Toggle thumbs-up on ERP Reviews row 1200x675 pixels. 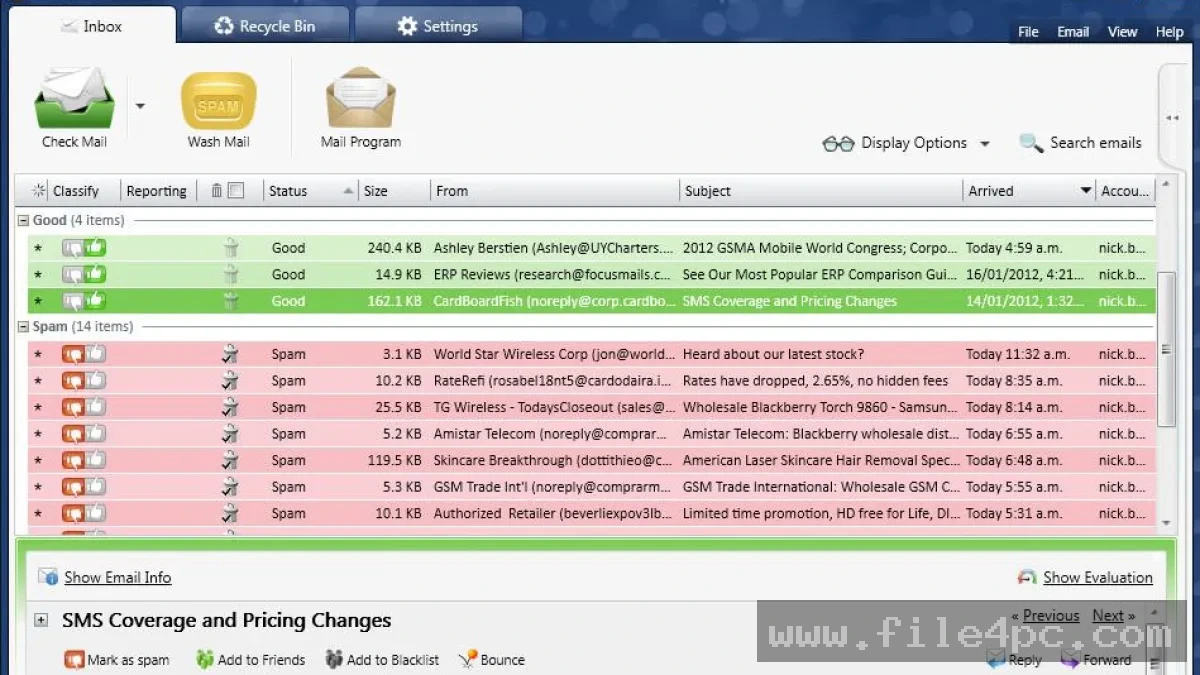click(96, 273)
